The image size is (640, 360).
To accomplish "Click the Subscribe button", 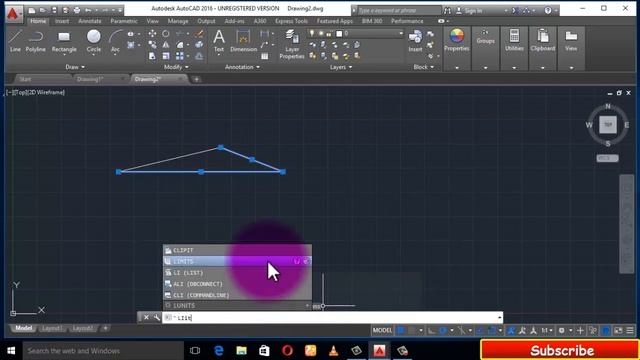I will 561,350.
